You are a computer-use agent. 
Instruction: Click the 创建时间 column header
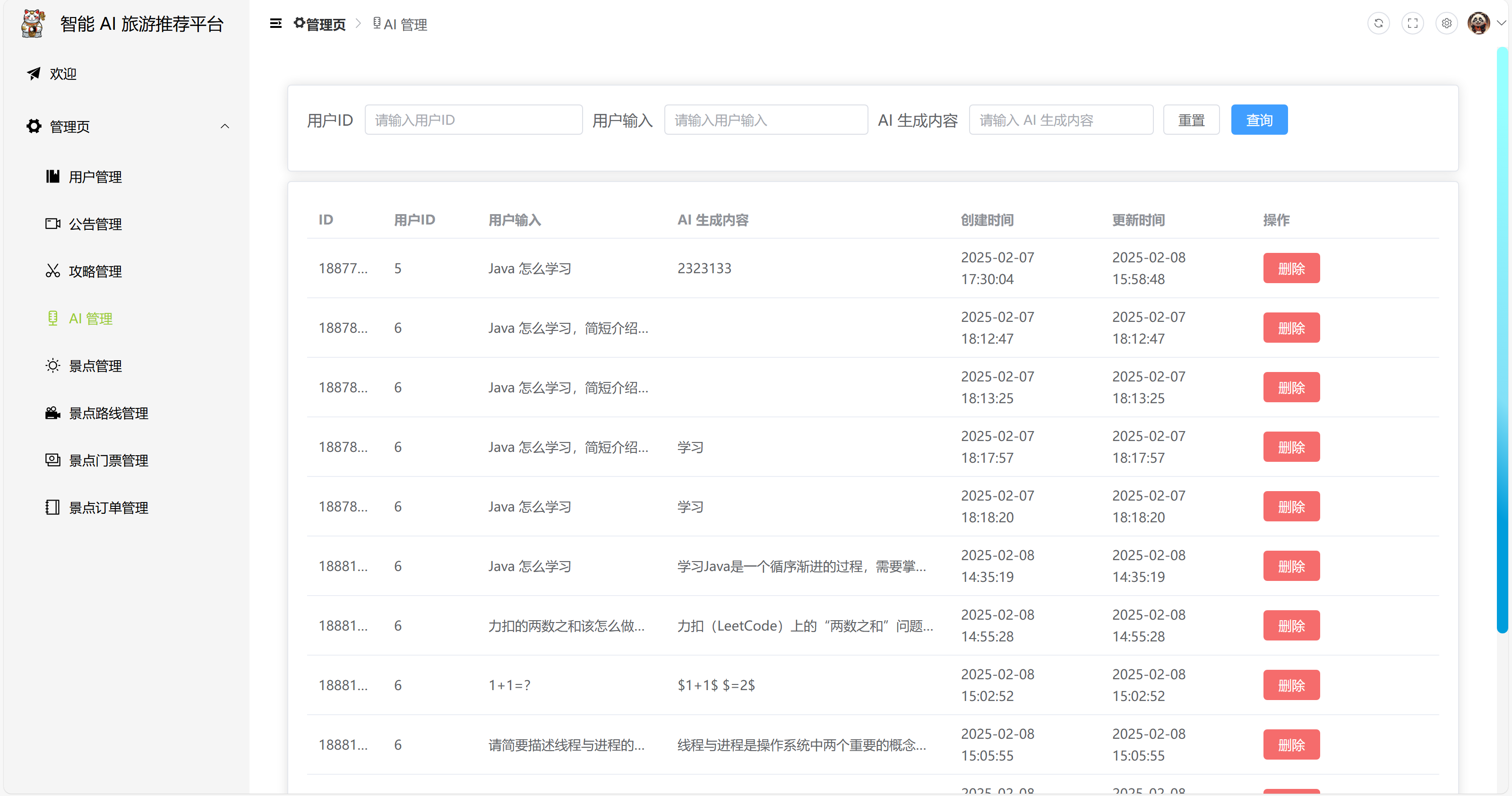tap(987, 219)
